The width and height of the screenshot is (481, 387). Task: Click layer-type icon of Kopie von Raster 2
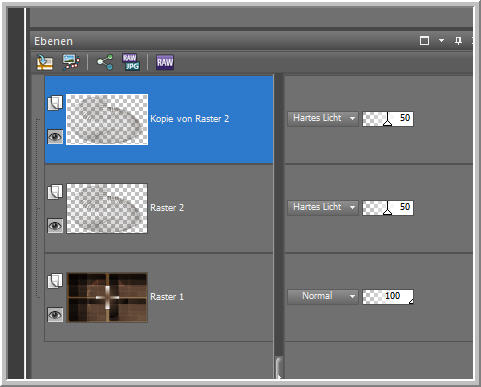(55, 103)
